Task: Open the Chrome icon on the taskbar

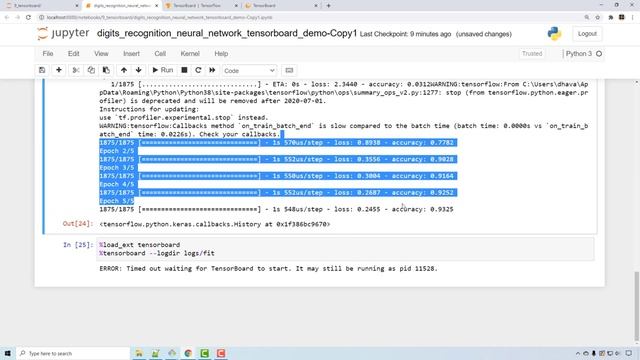Action: click(x=188, y=353)
